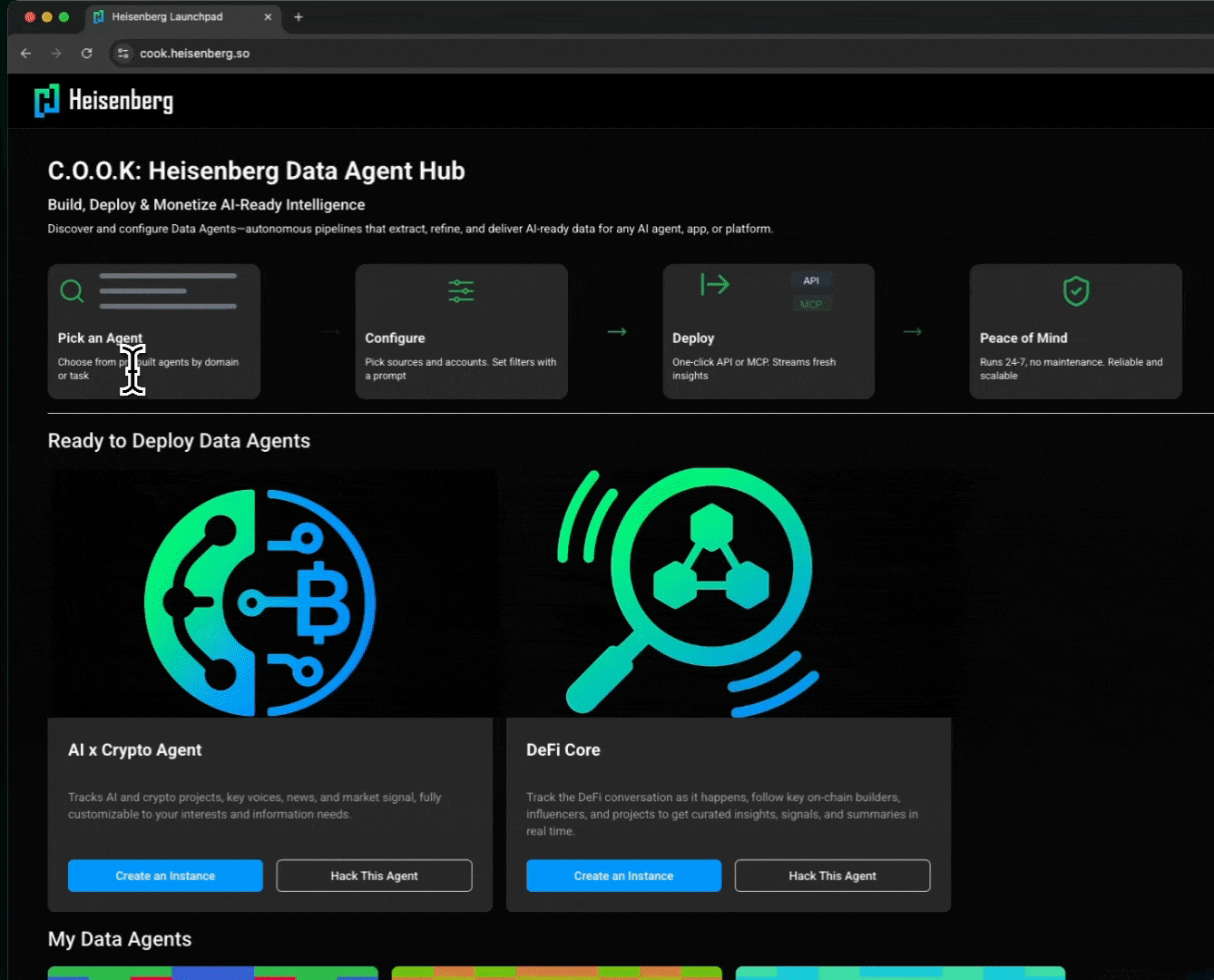The image size is (1214, 980).
Task: Click the deploy arrow icon in Deploy card
Action: coord(715,285)
